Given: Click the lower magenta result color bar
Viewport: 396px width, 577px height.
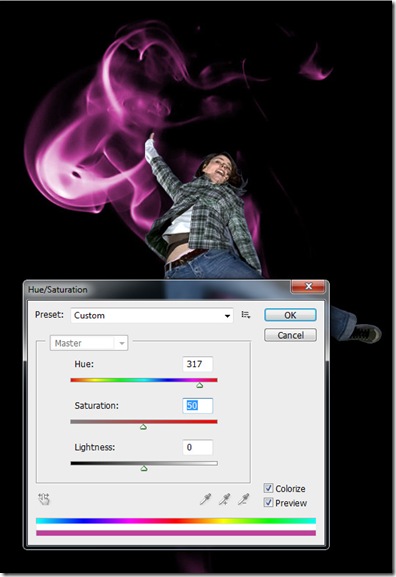Looking at the screenshot, I should point(176,533).
